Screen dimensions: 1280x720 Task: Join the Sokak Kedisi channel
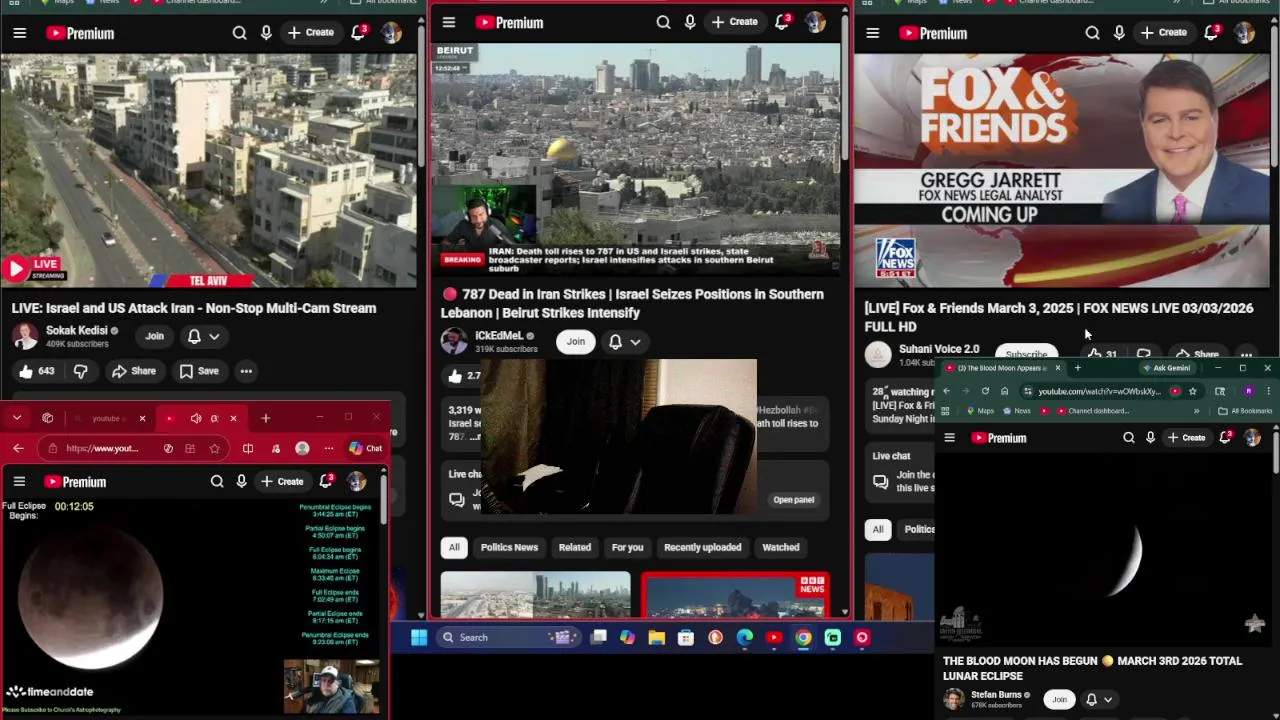(x=154, y=336)
